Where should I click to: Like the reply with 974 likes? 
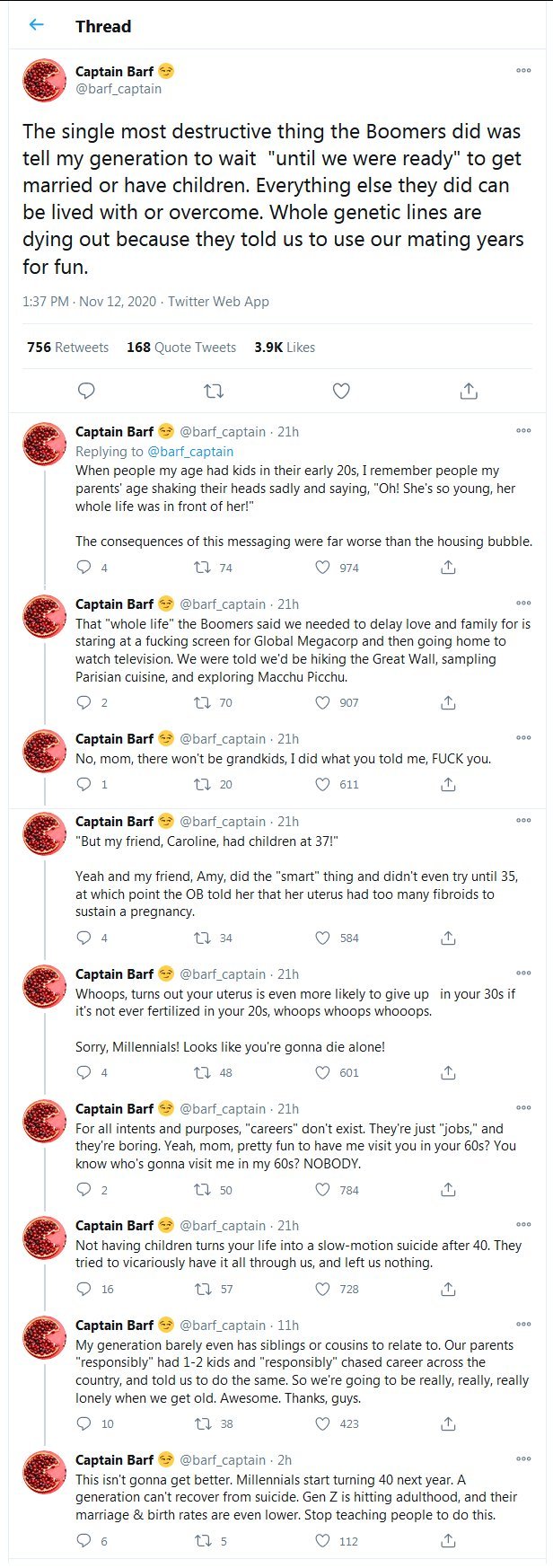[322, 568]
